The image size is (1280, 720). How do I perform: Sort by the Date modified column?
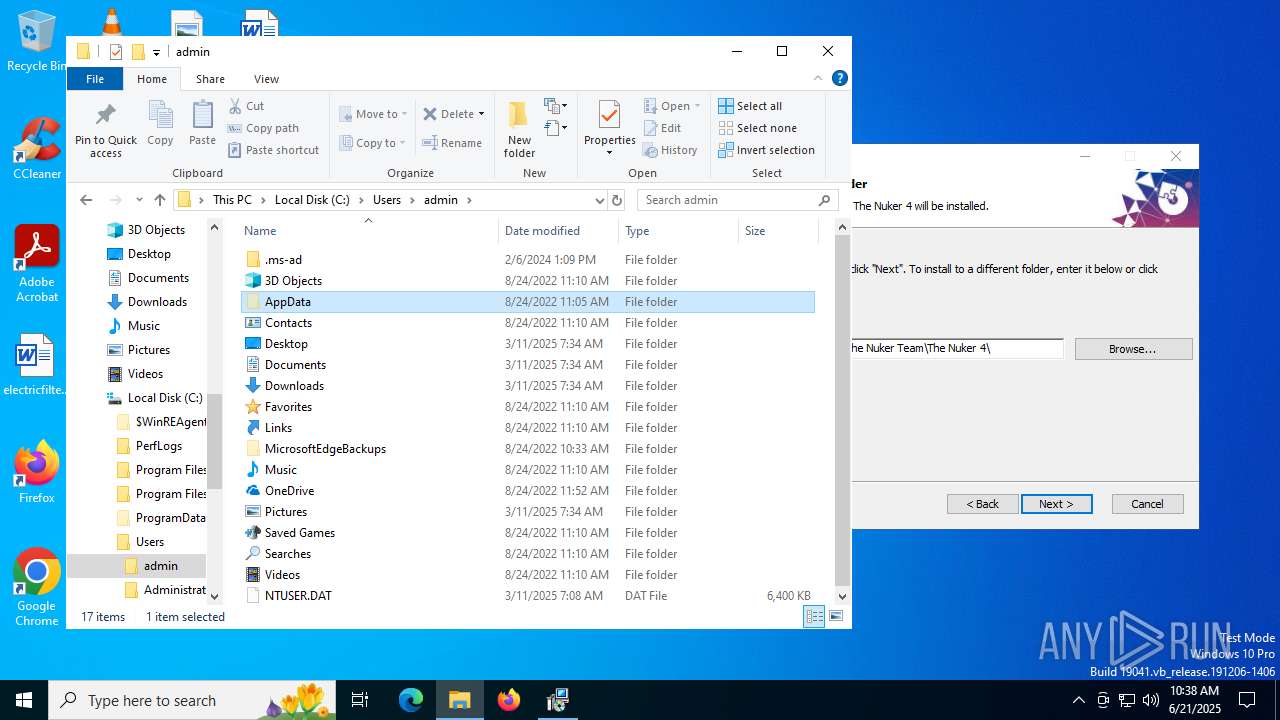click(x=558, y=231)
